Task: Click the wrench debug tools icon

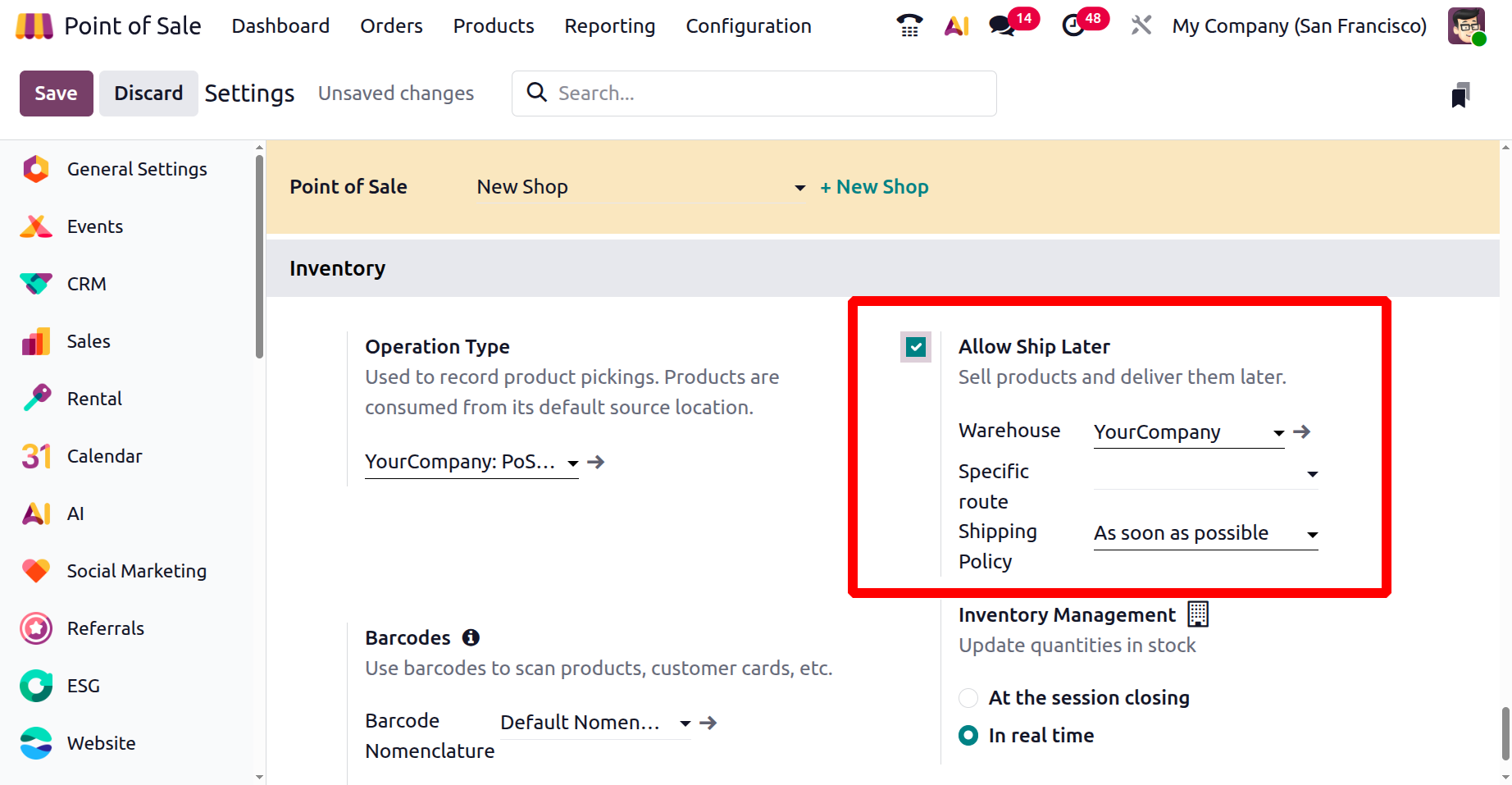Action: click(x=1141, y=26)
